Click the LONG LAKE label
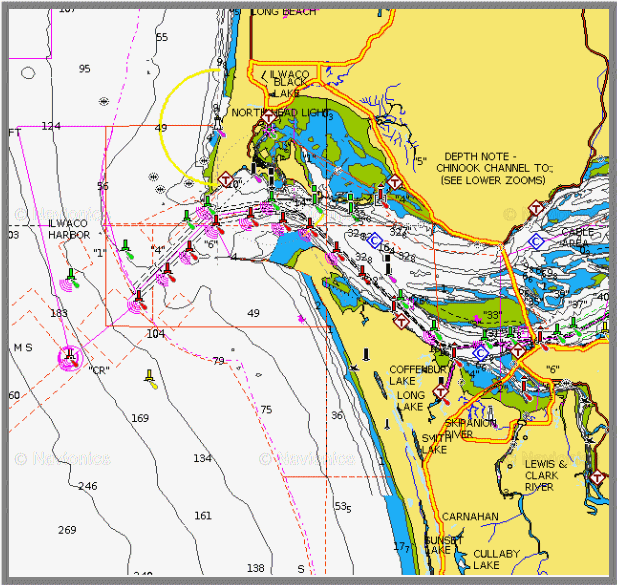This screenshot has height=585, width=617. pyautogui.click(x=410, y=401)
